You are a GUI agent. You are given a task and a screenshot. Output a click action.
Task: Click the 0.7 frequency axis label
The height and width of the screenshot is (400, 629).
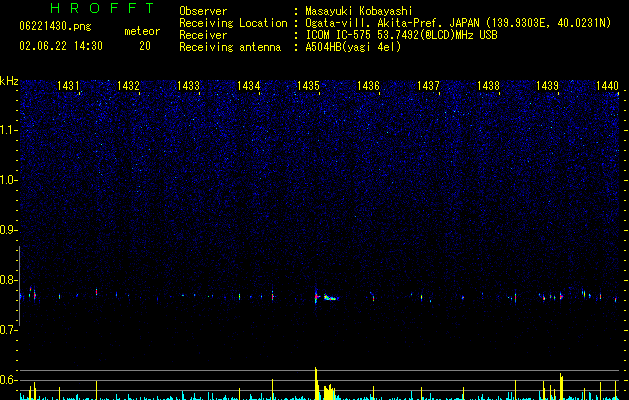(x=8, y=330)
